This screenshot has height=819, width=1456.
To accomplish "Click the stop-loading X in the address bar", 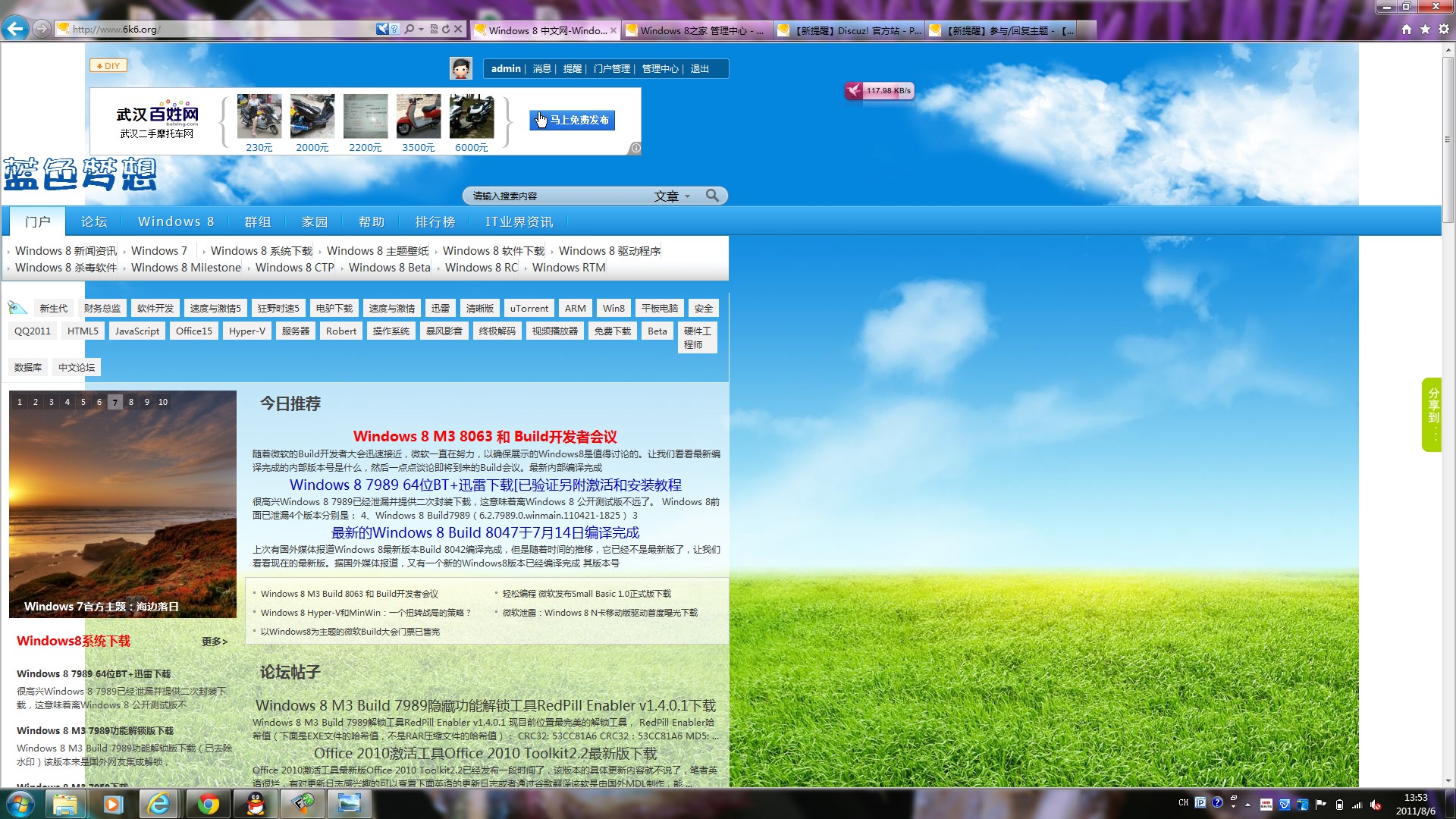I will point(458,29).
